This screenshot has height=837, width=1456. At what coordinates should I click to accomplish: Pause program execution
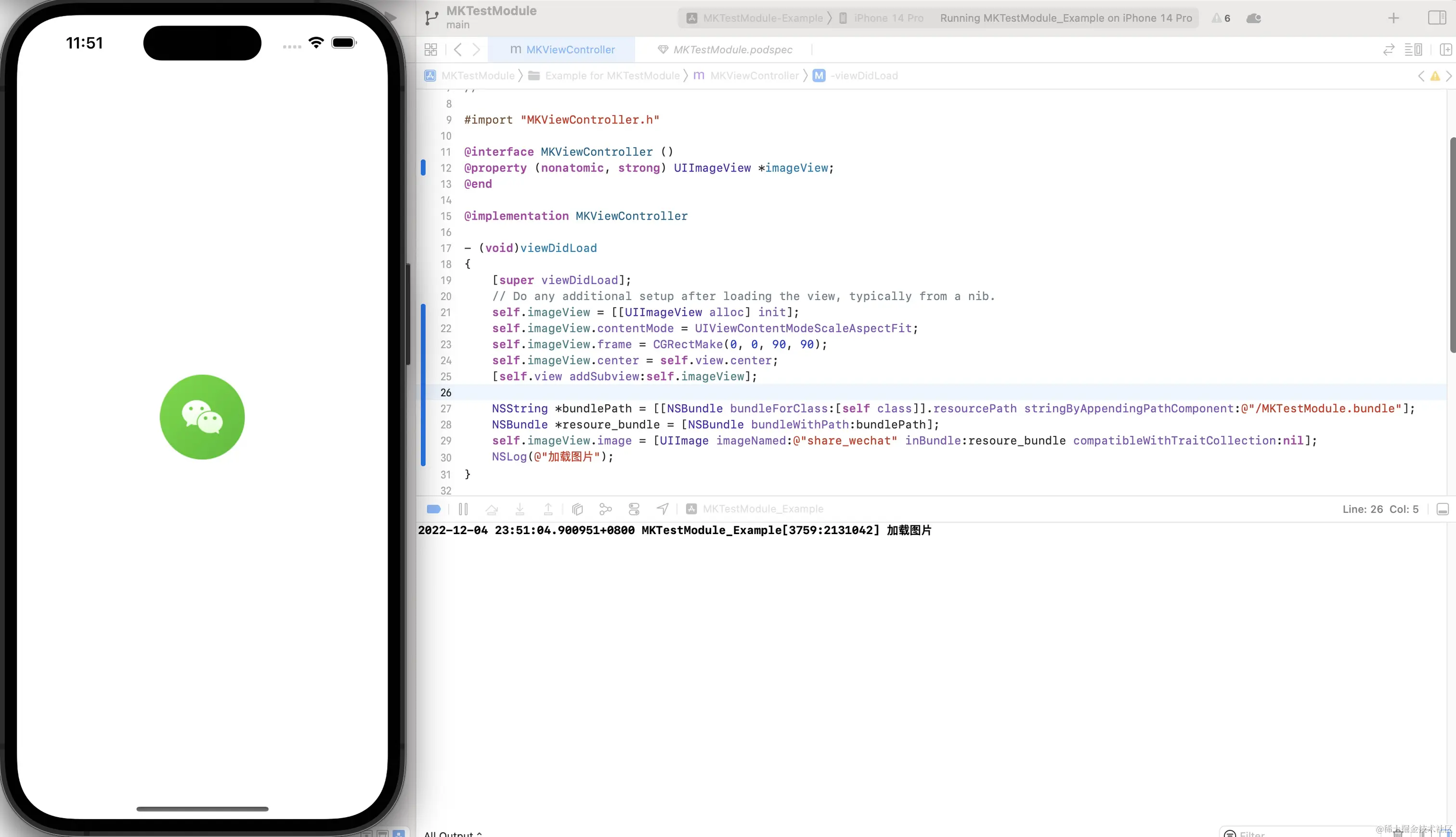pyautogui.click(x=463, y=510)
